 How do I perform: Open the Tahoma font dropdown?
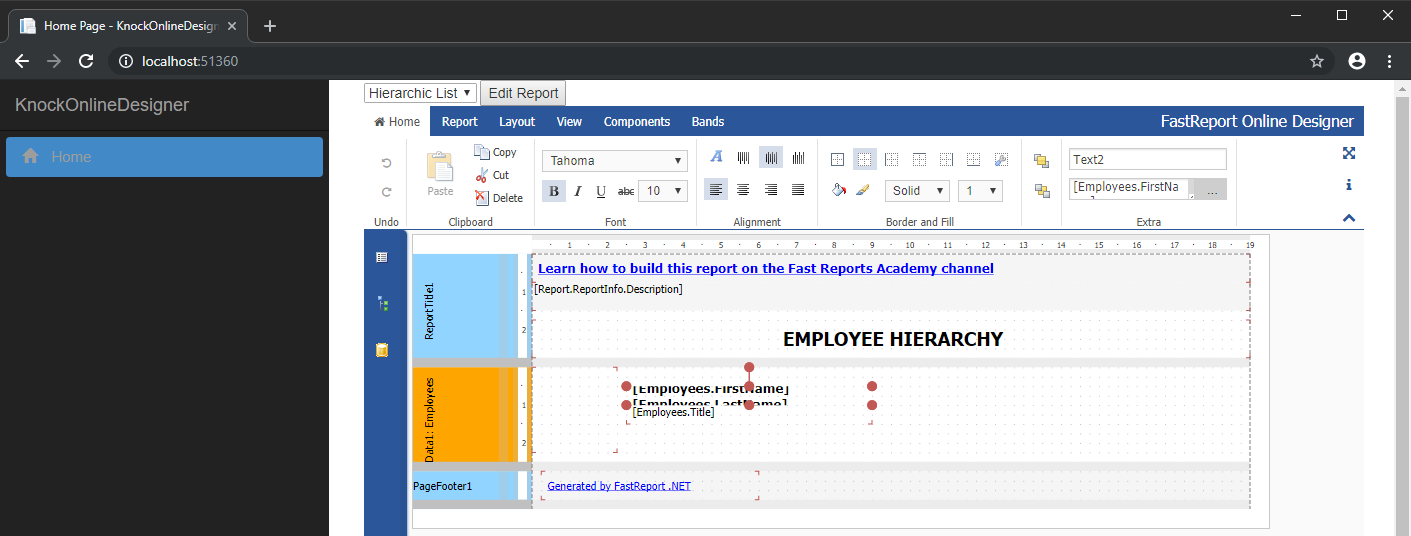tap(615, 161)
